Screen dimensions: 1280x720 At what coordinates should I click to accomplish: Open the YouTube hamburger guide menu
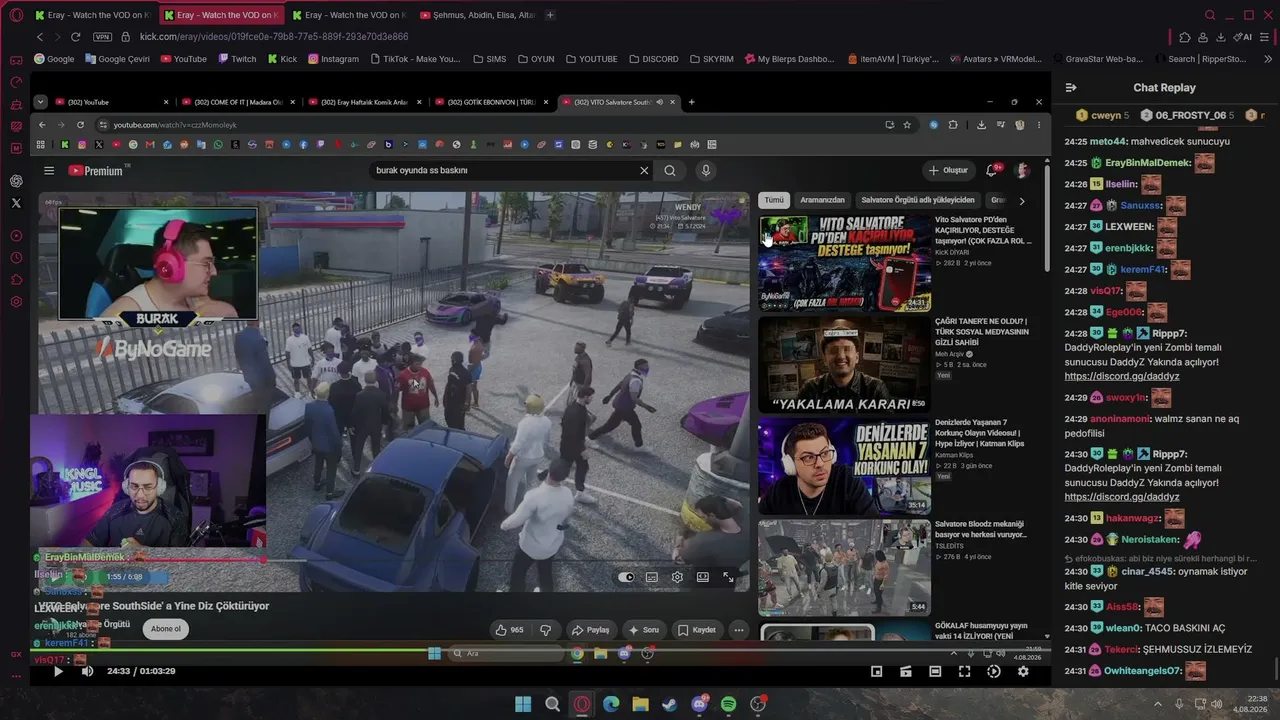tap(49, 170)
